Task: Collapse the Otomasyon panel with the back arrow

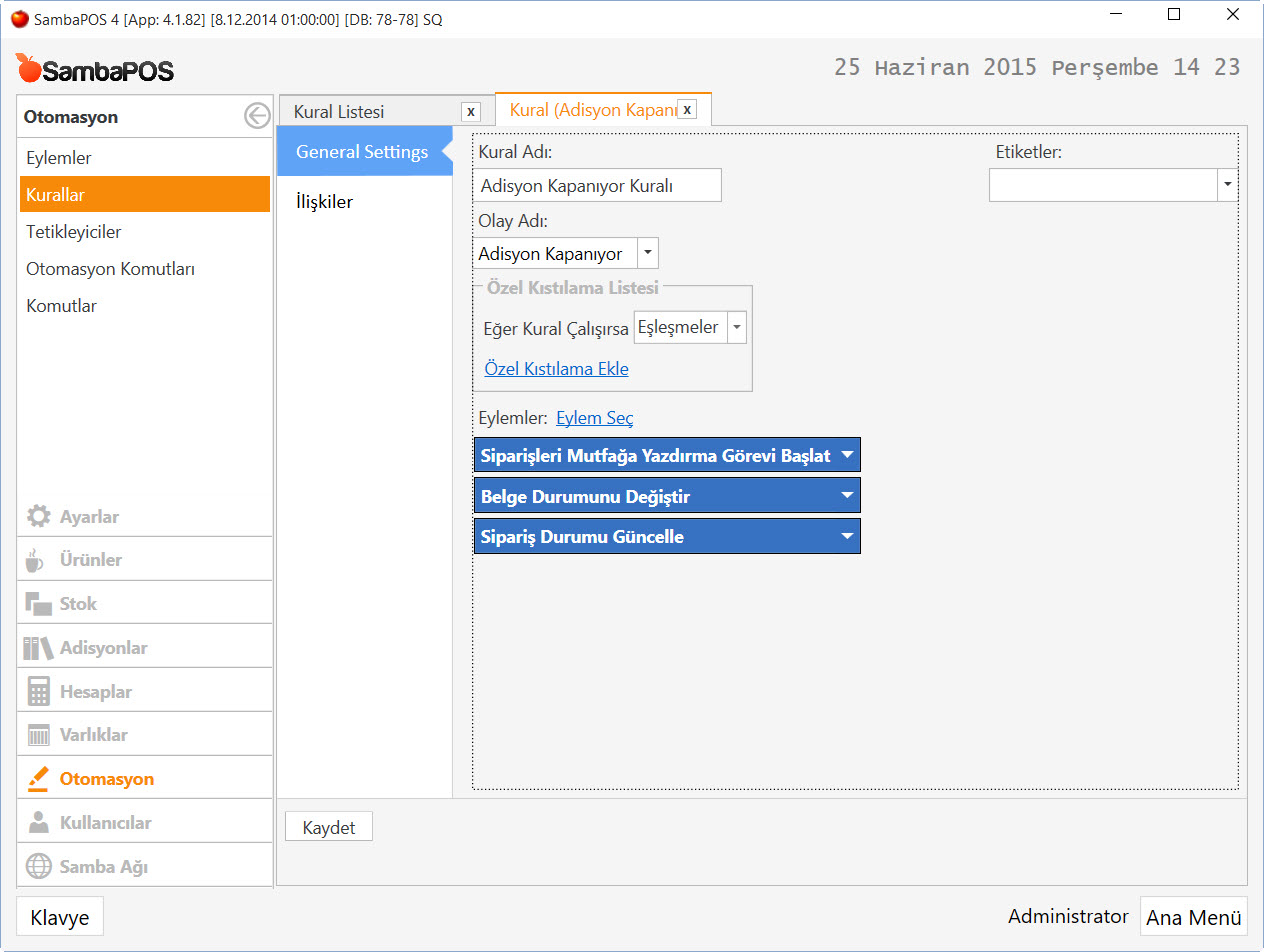Action: [257, 117]
